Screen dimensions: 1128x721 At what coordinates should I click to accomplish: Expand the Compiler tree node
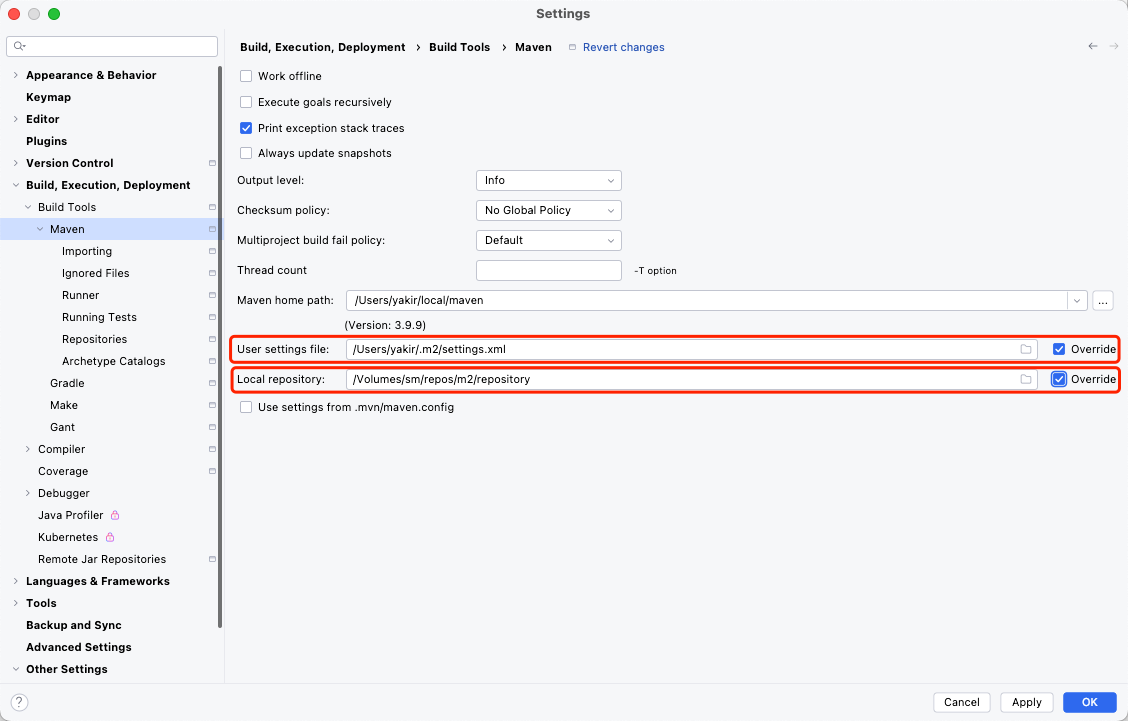(x=28, y=449)
